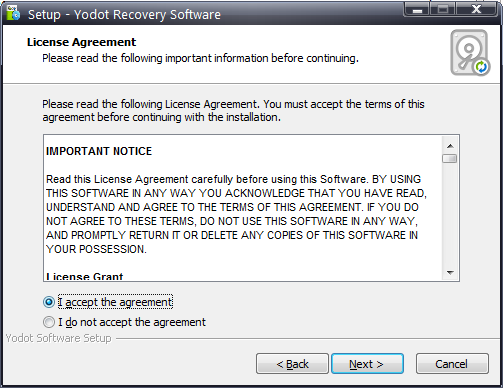Click the license scrollbar thumb
The width and height of the screenshot is (503, 388).
[x=450, y=158]
